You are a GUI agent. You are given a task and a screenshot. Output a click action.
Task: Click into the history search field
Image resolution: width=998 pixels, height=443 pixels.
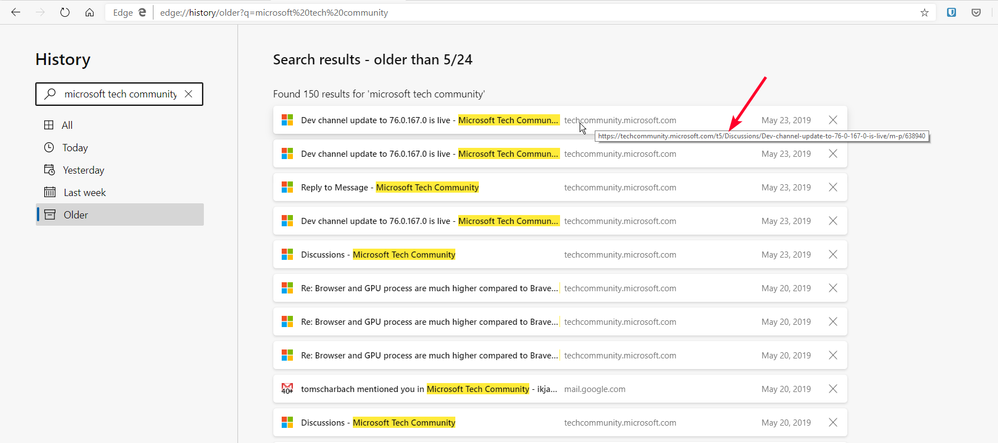119,94
